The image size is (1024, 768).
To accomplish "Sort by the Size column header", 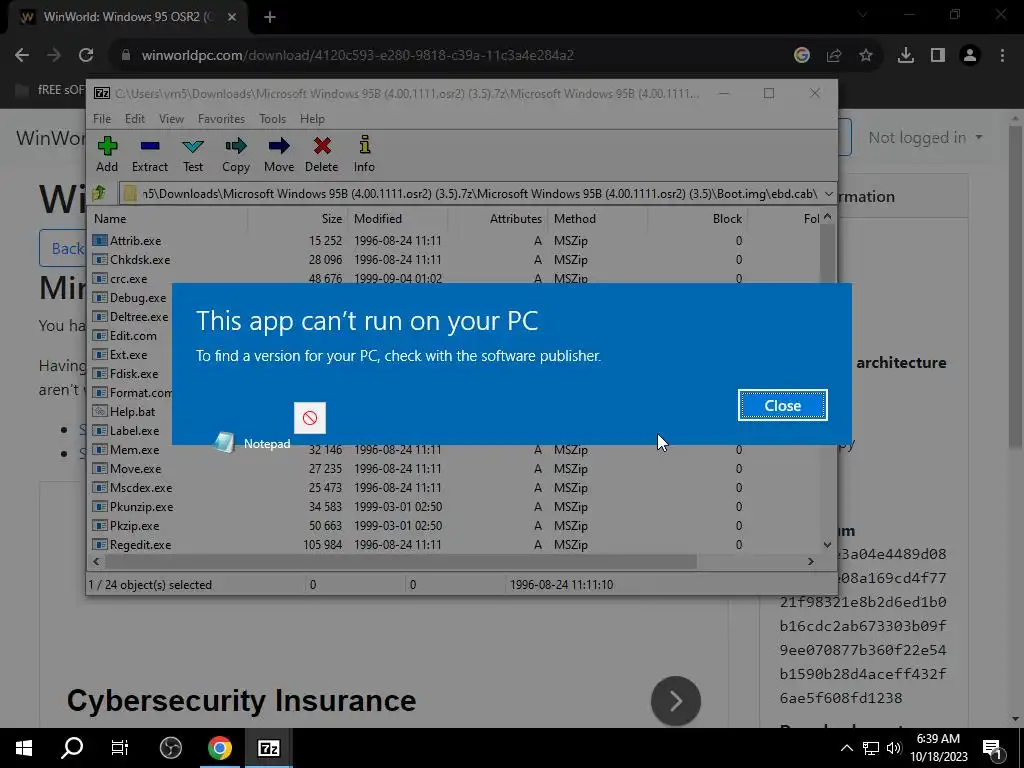I will pos(298,219).
